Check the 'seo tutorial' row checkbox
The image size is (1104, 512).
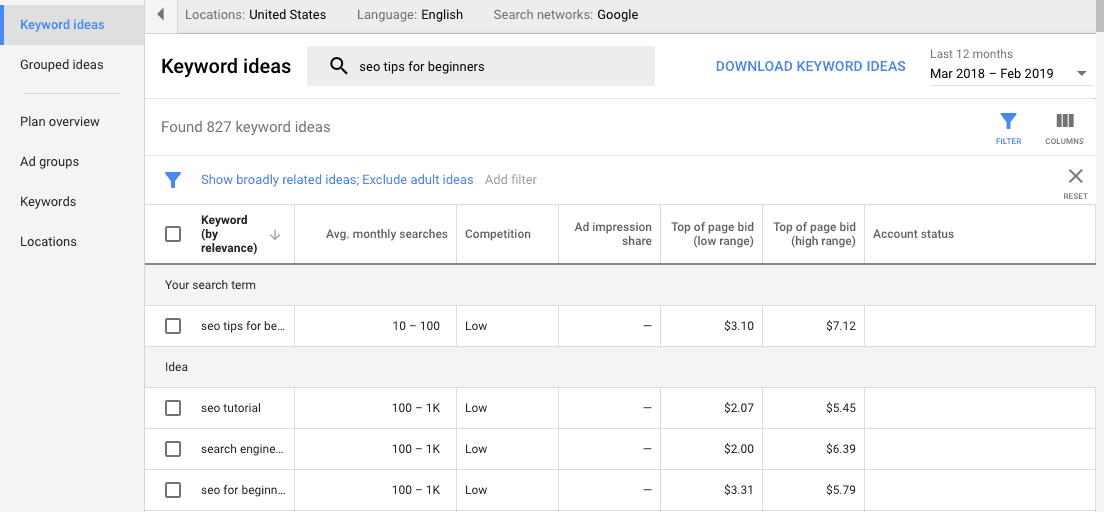173,408
